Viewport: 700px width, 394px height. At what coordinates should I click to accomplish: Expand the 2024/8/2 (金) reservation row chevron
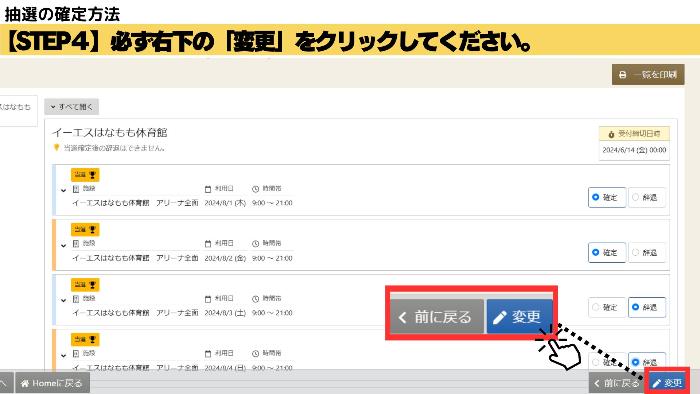click(63, 245)
